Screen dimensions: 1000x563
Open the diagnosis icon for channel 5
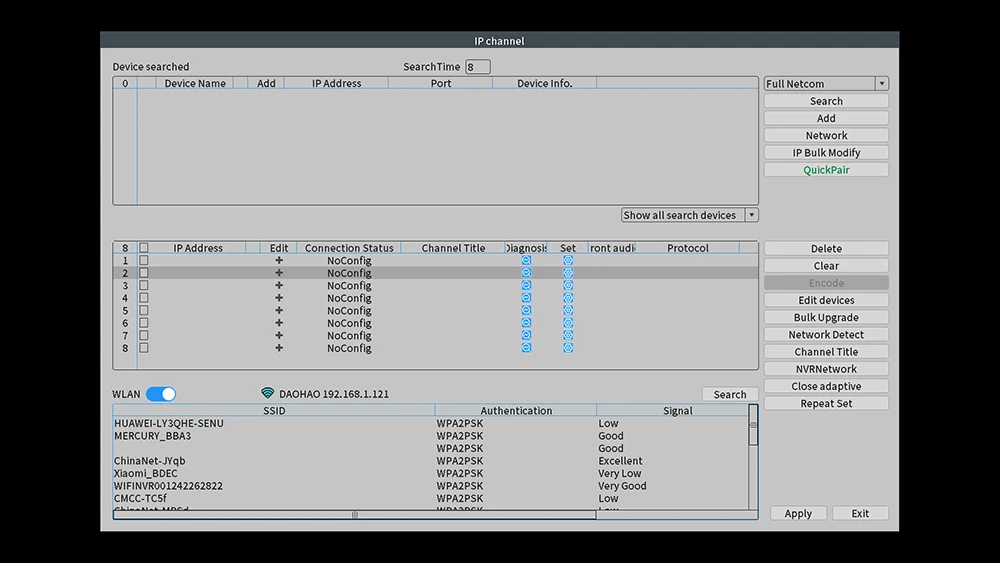[526, 311]
